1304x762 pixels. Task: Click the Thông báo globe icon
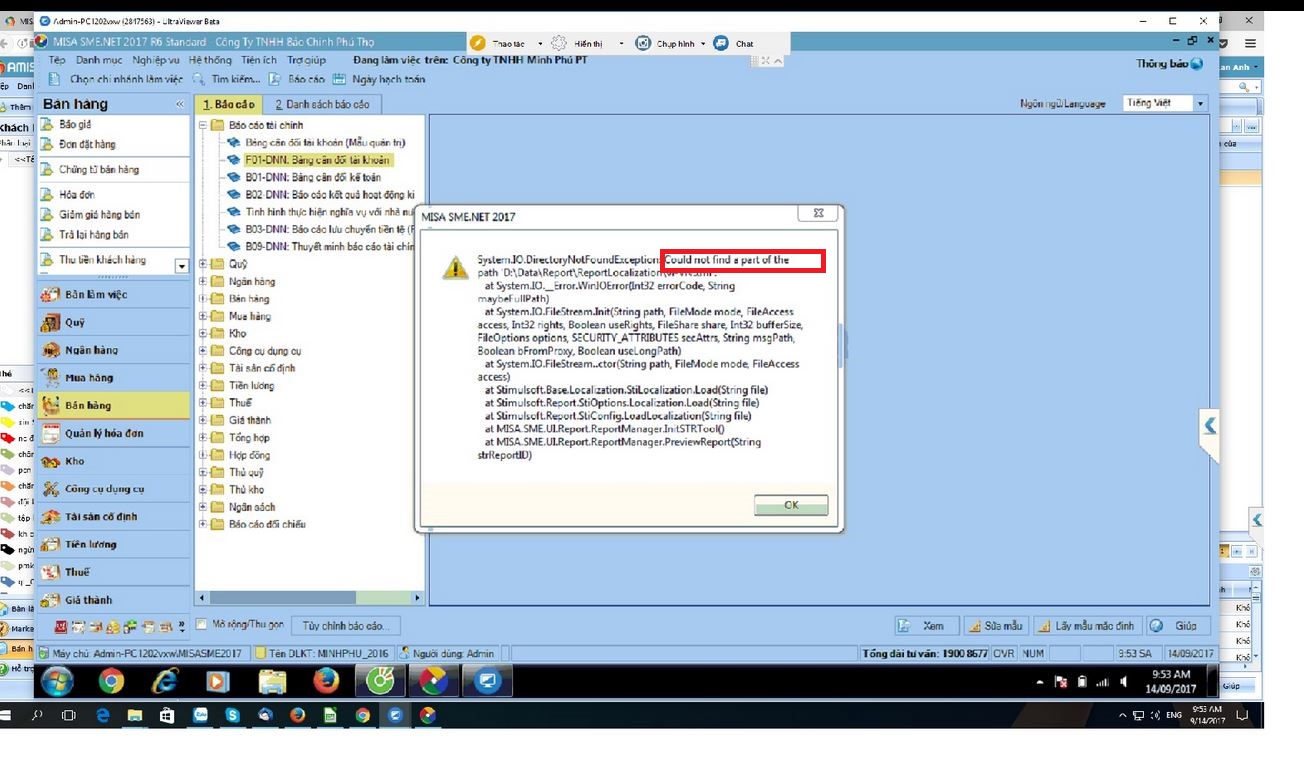(x=1197, y=64)
